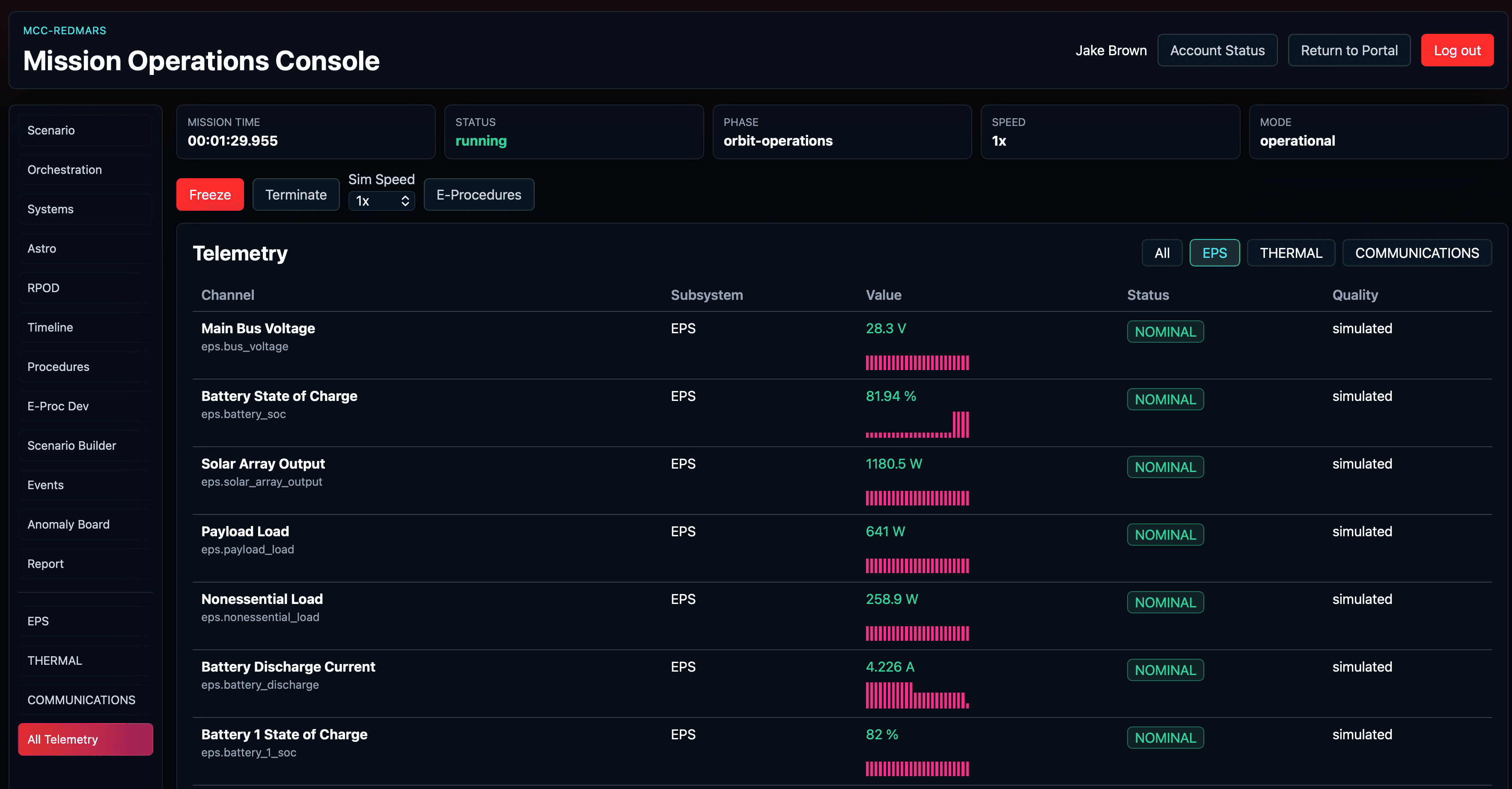Viewport: 1512px width, 789px height.
Task: Click the Battery Discharge Current sparkline
Action: [x=917, y=695]
